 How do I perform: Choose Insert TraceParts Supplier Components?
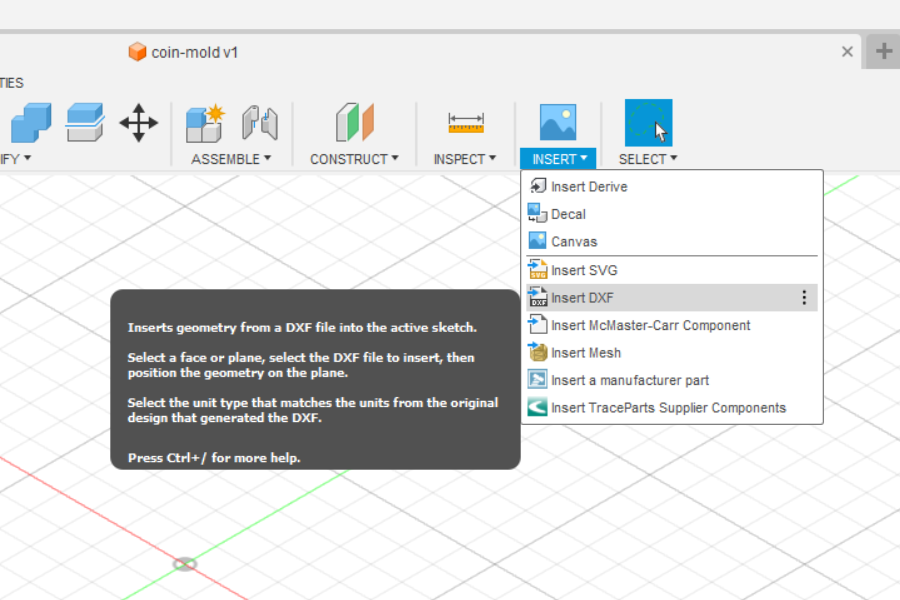(672, 408)
